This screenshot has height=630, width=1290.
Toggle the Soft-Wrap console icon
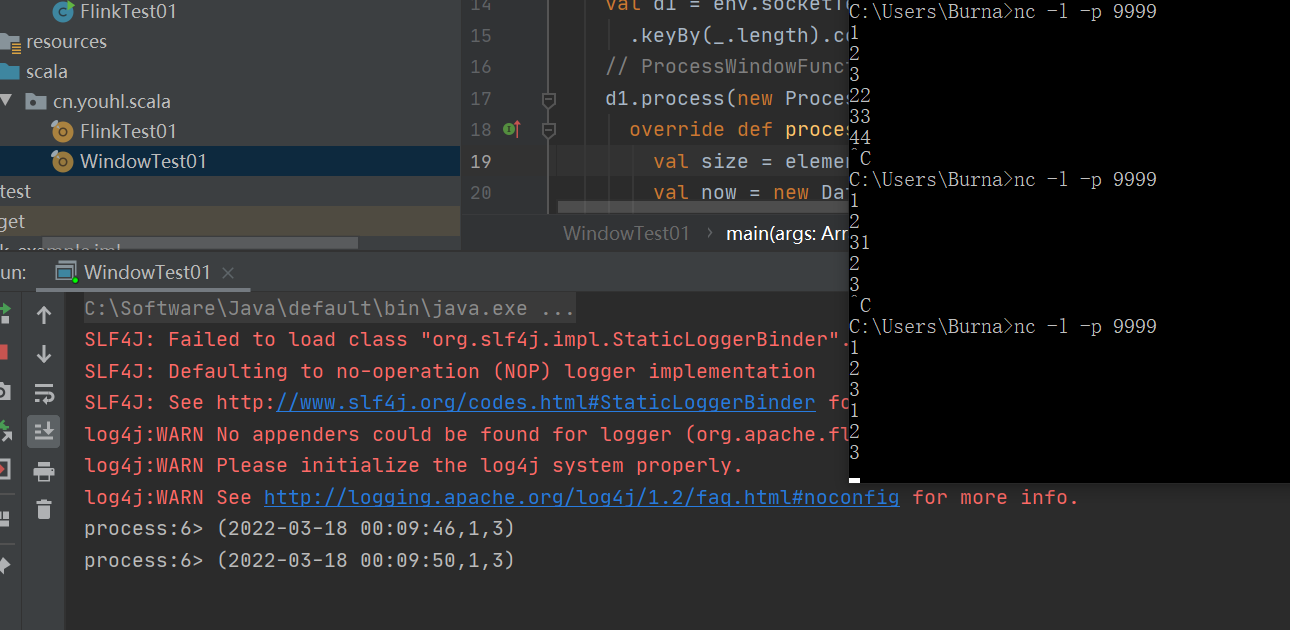(x=44, y=392)
